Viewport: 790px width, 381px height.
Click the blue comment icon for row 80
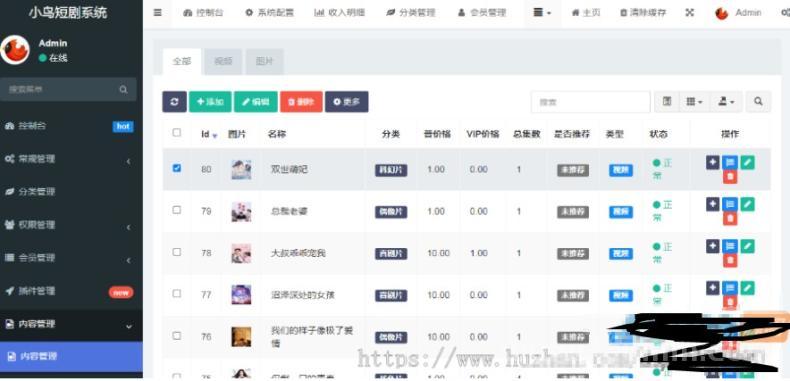click(x=730, y=162)
